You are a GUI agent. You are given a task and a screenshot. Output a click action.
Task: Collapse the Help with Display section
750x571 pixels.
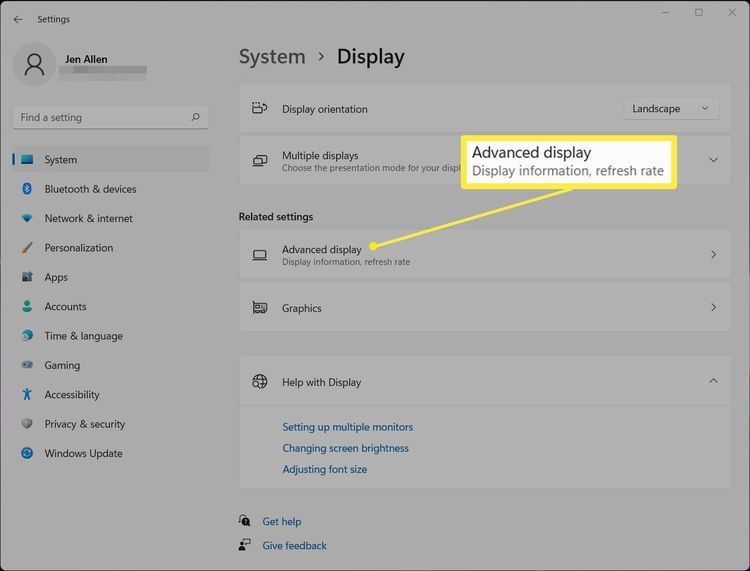pyautogui.click(x=713, y=381)
